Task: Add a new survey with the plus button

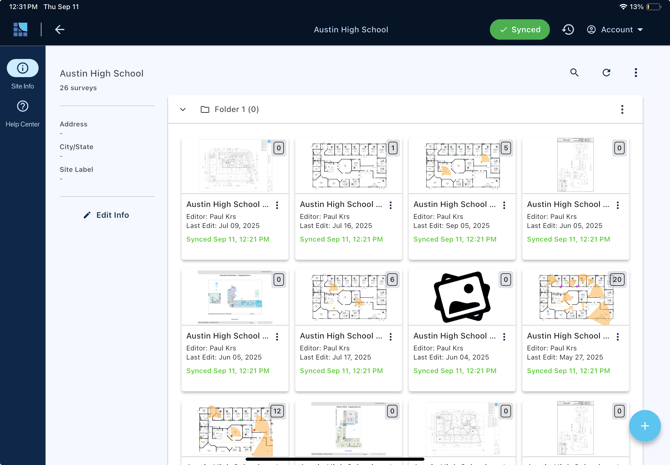Action: (645, 426)
